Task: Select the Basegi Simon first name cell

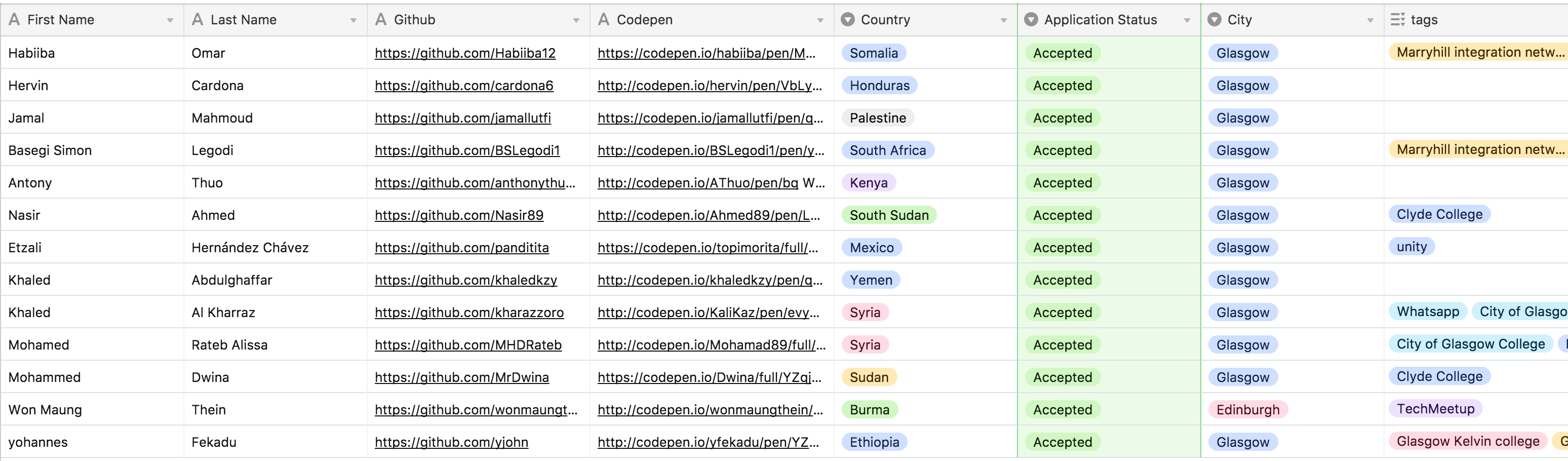Action: (x=92, y=150)
